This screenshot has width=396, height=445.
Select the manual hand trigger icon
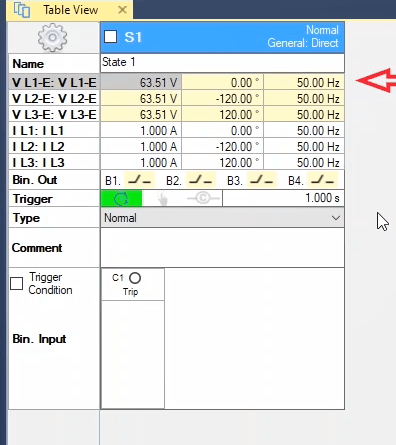[163, 199]
